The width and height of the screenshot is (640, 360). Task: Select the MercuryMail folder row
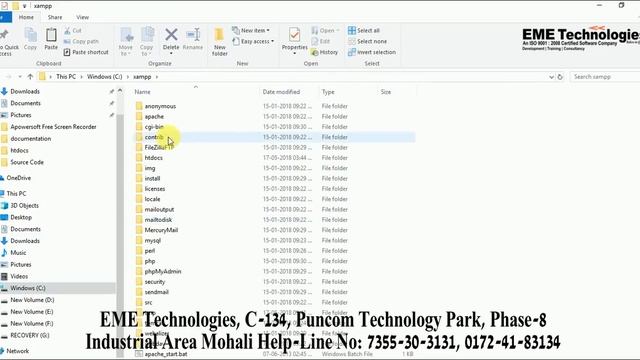click(276, 230)
